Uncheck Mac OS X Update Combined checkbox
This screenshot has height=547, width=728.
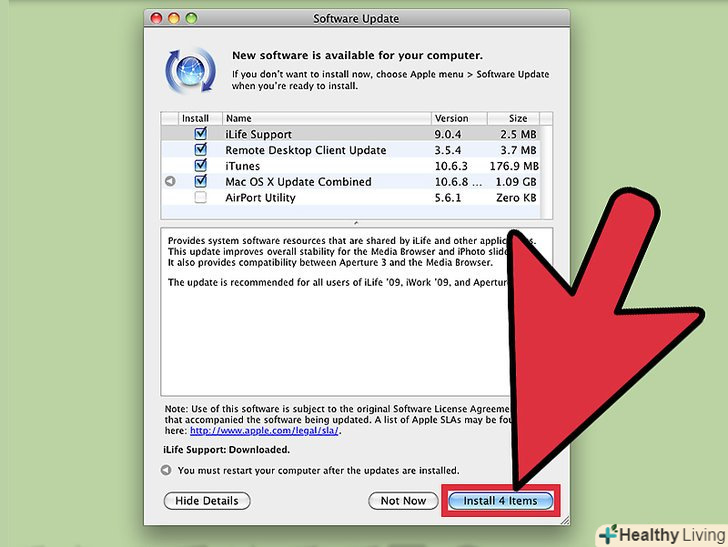coord(201,181)
